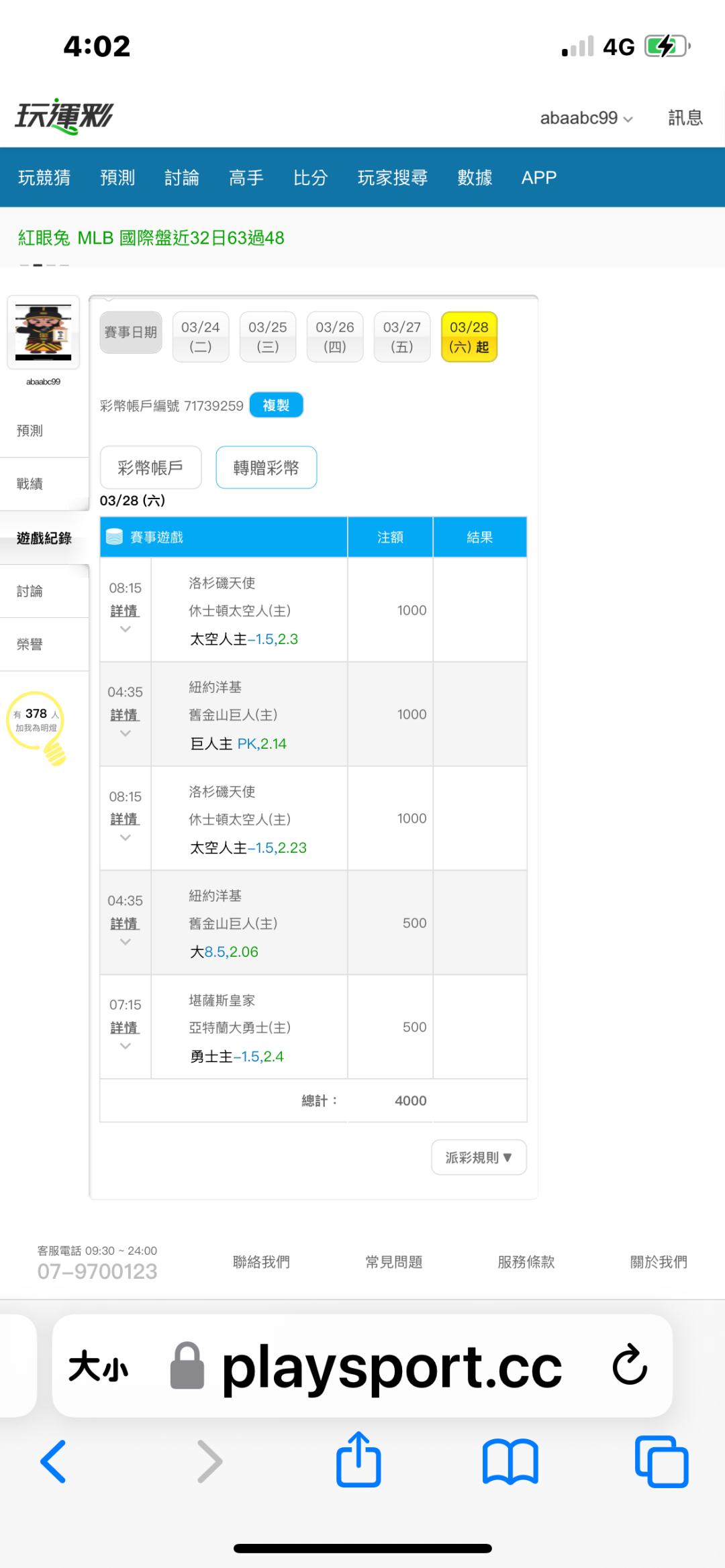Open the 大小 text size control
The height and width of the screenshot is (1568, 725).
pyautogui.click(x=98, y=1366)
